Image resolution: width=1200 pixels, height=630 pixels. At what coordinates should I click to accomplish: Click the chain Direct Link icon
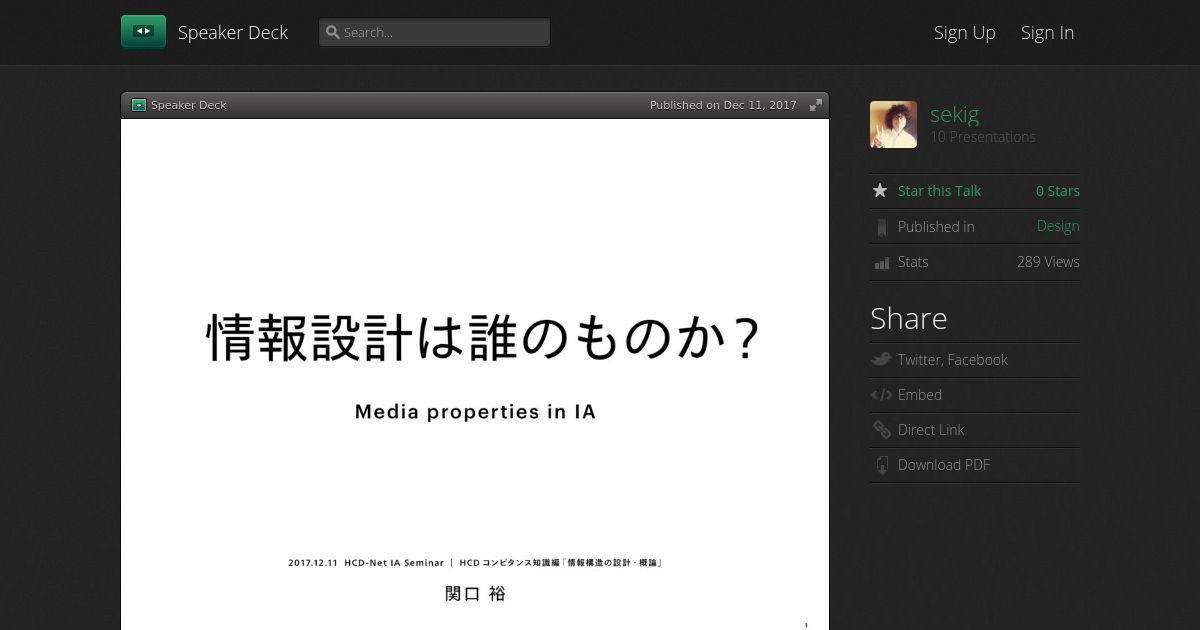881,430
